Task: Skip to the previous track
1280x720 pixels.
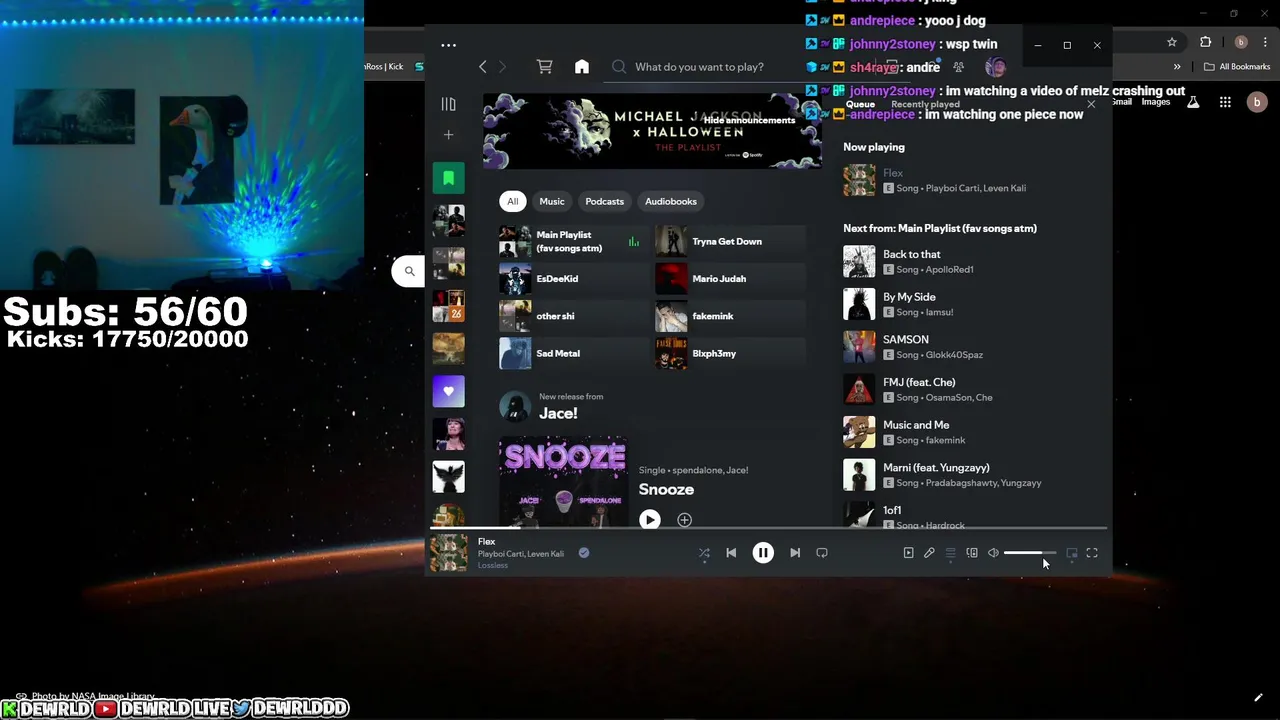Action: [x=731, y=553]
